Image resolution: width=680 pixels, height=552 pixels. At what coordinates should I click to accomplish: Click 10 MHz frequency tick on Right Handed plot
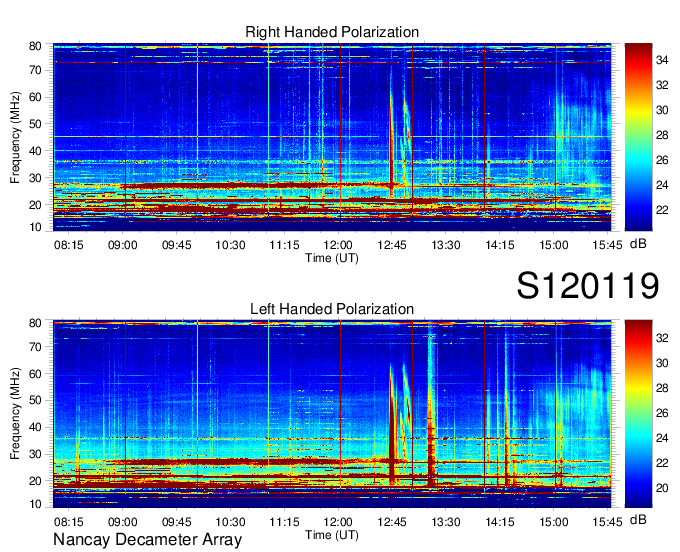(x=35, y=227)
